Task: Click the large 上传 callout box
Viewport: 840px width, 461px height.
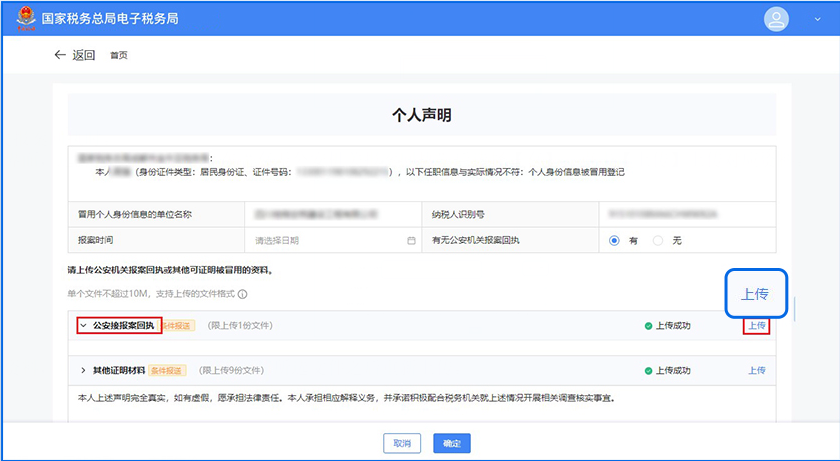Action: [754, 294]
